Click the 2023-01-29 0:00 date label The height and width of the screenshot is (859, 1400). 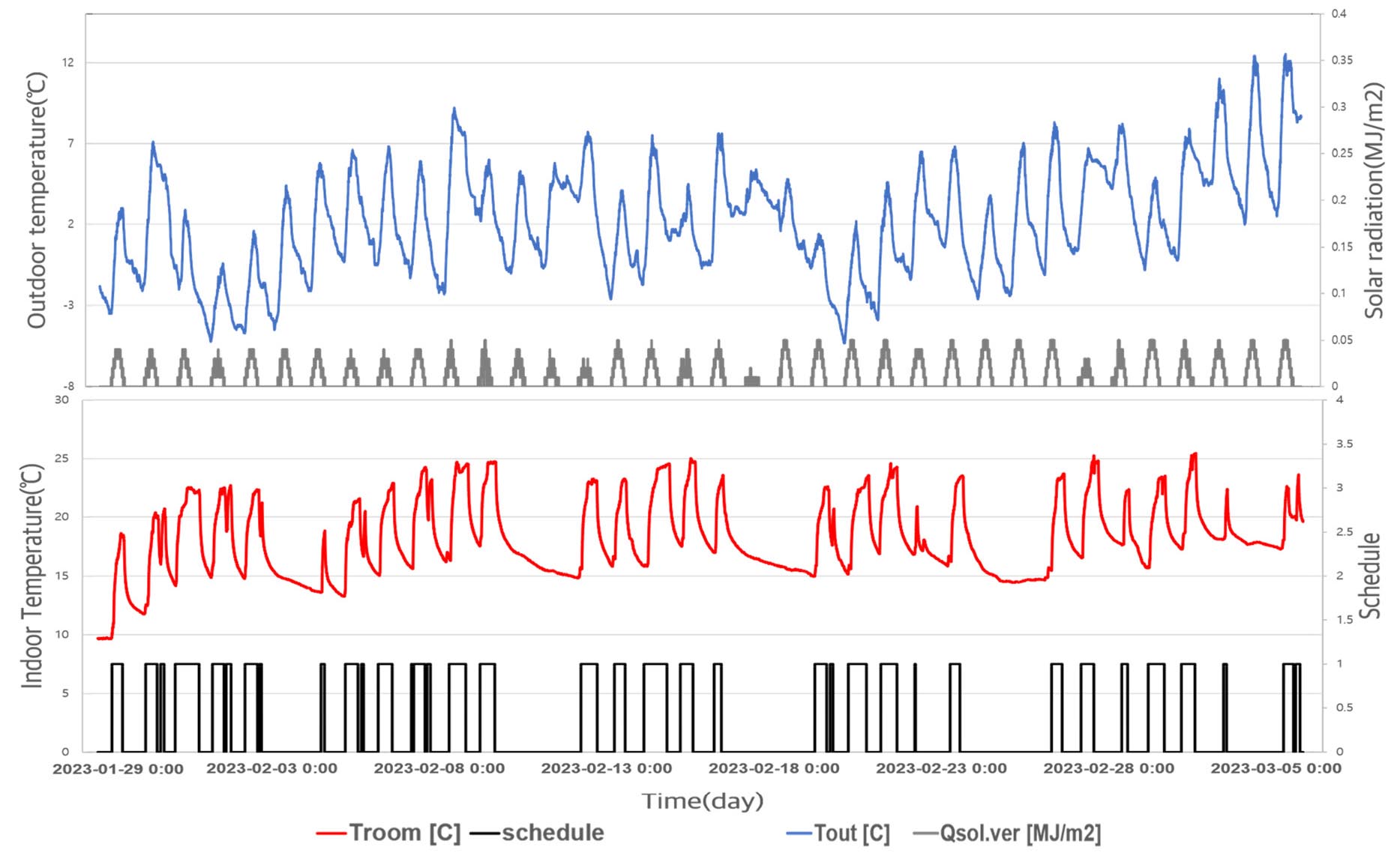pos(118,769)
